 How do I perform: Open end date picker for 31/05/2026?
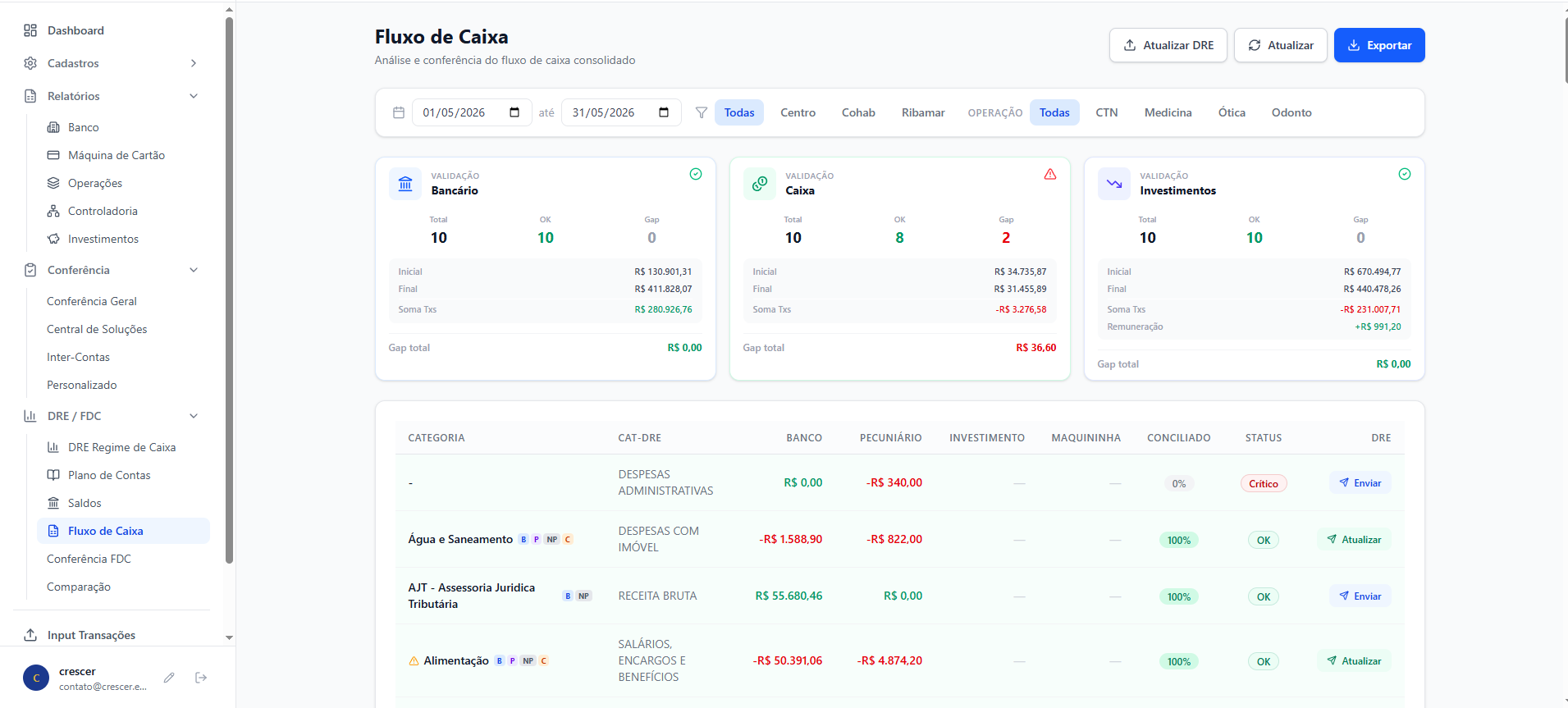[x=664, y=112]
